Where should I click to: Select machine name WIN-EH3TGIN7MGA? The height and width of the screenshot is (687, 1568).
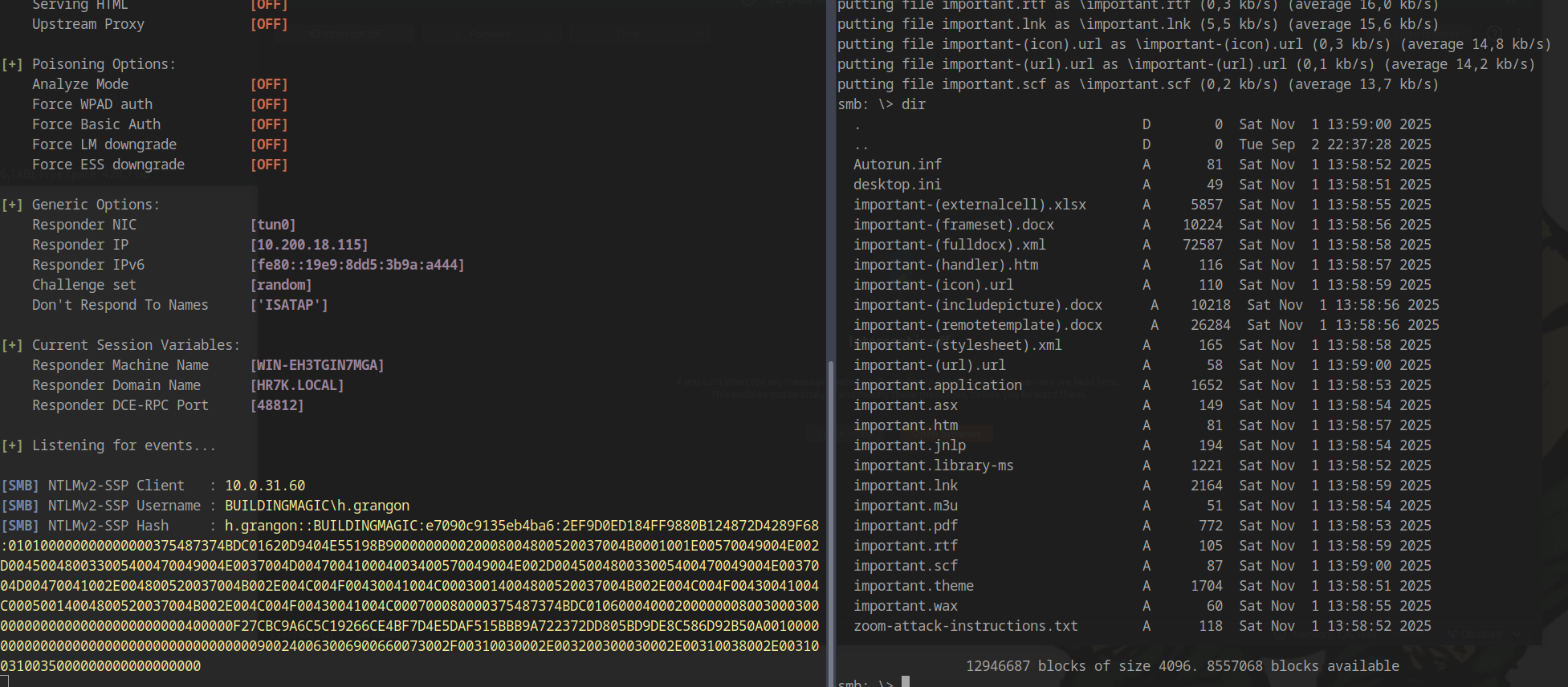(x=317, y=365)
